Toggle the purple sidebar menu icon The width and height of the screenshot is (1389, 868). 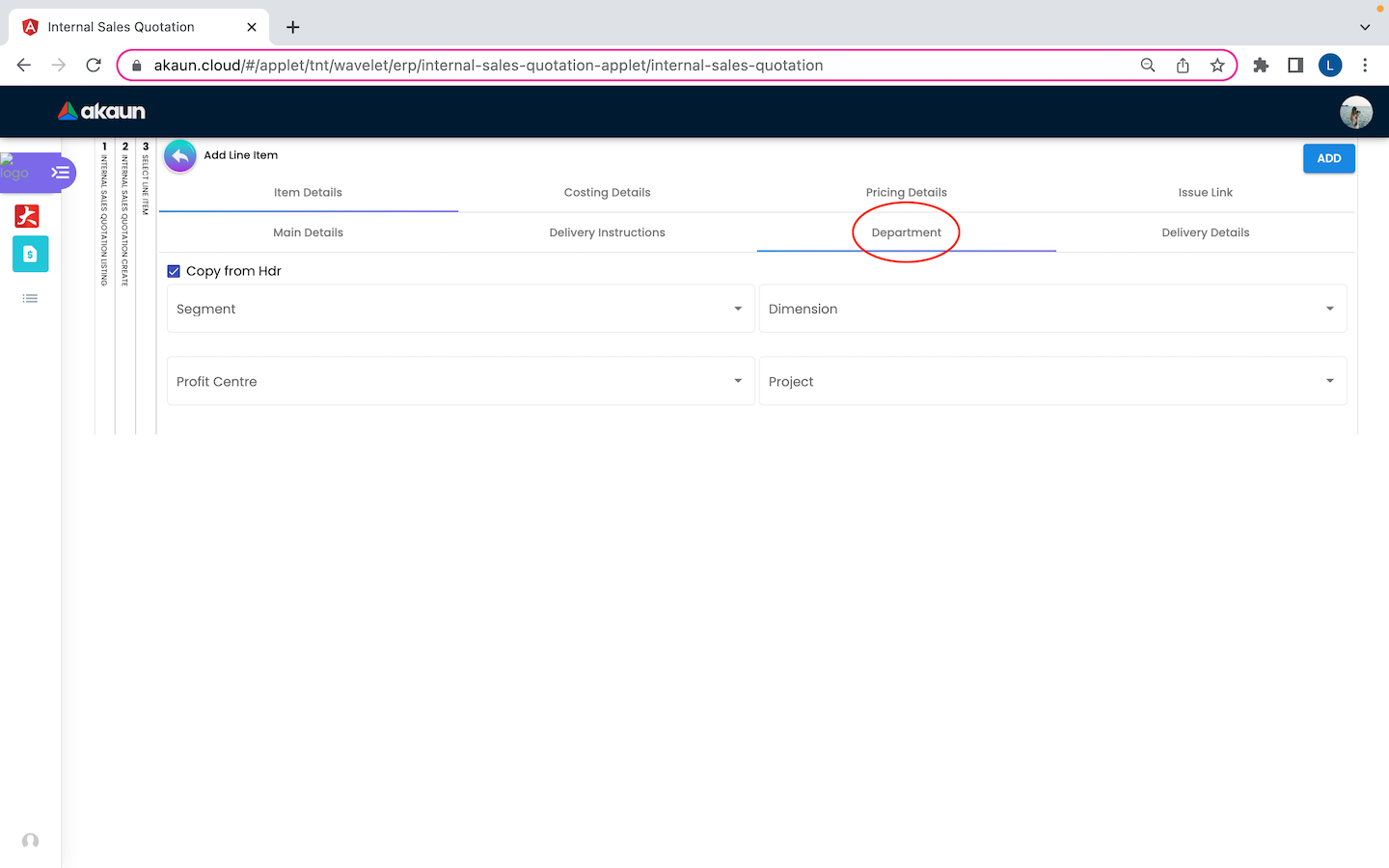pos(60,173)
